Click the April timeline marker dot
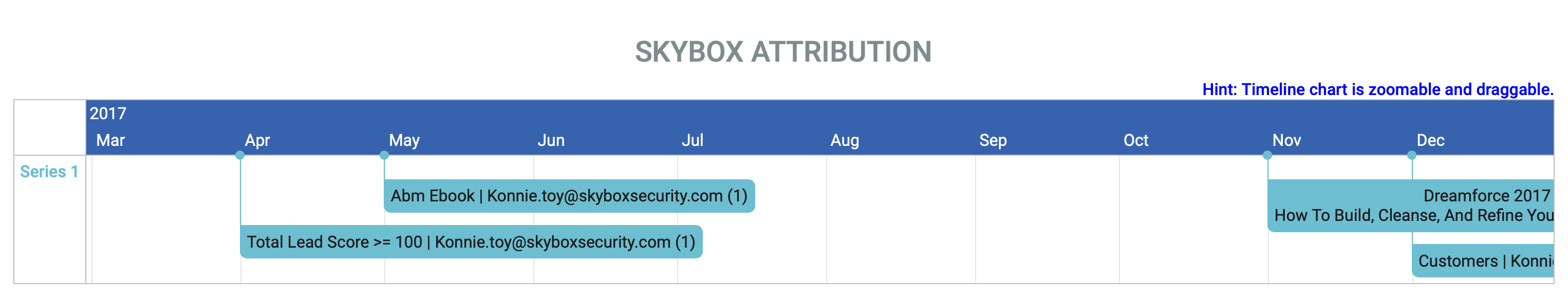Screen dimensions: 1568x298 click(240, 155)
